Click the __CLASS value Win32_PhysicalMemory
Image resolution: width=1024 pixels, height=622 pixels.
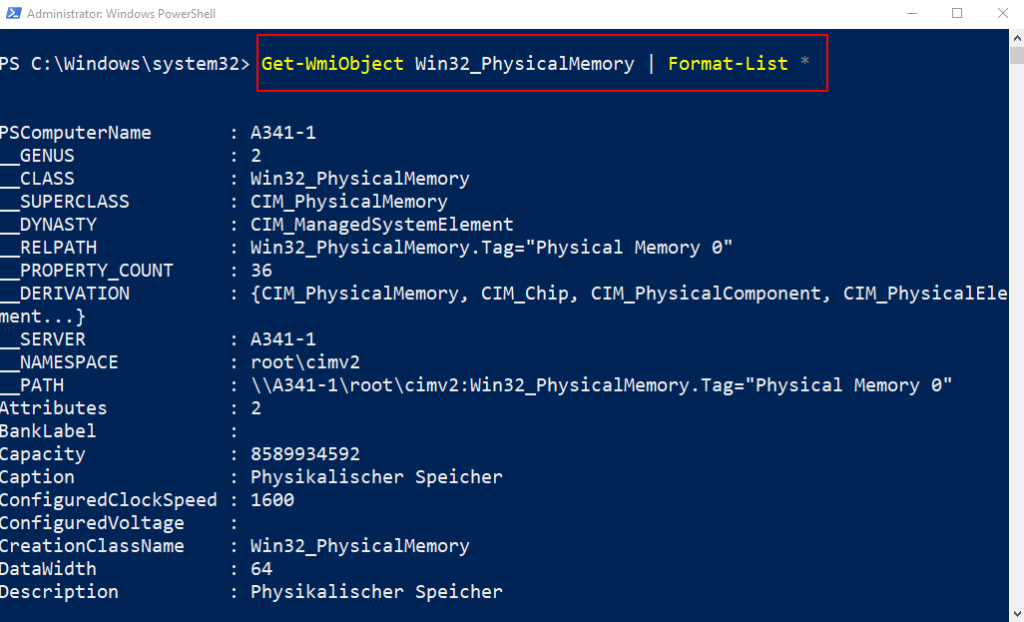tap(360, 178)
